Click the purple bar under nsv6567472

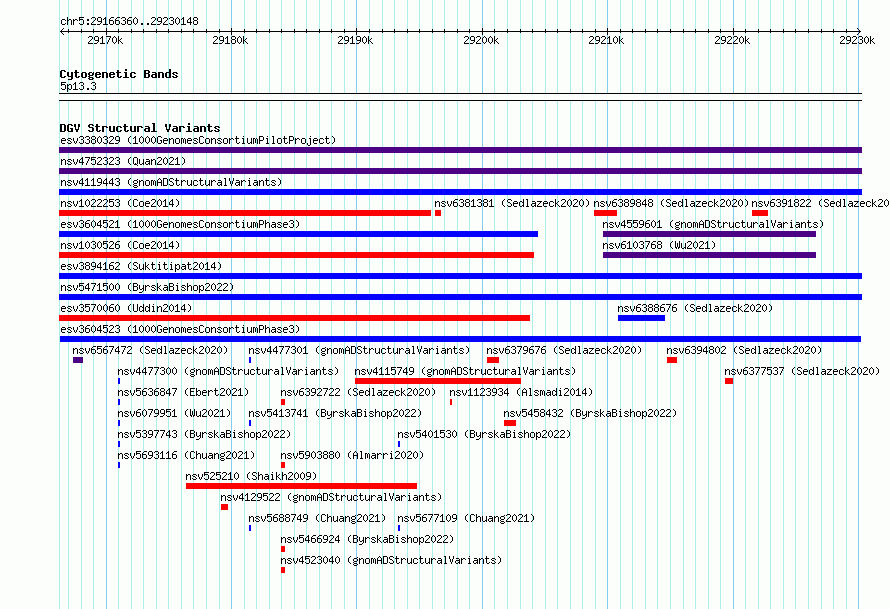click(78, 360)
